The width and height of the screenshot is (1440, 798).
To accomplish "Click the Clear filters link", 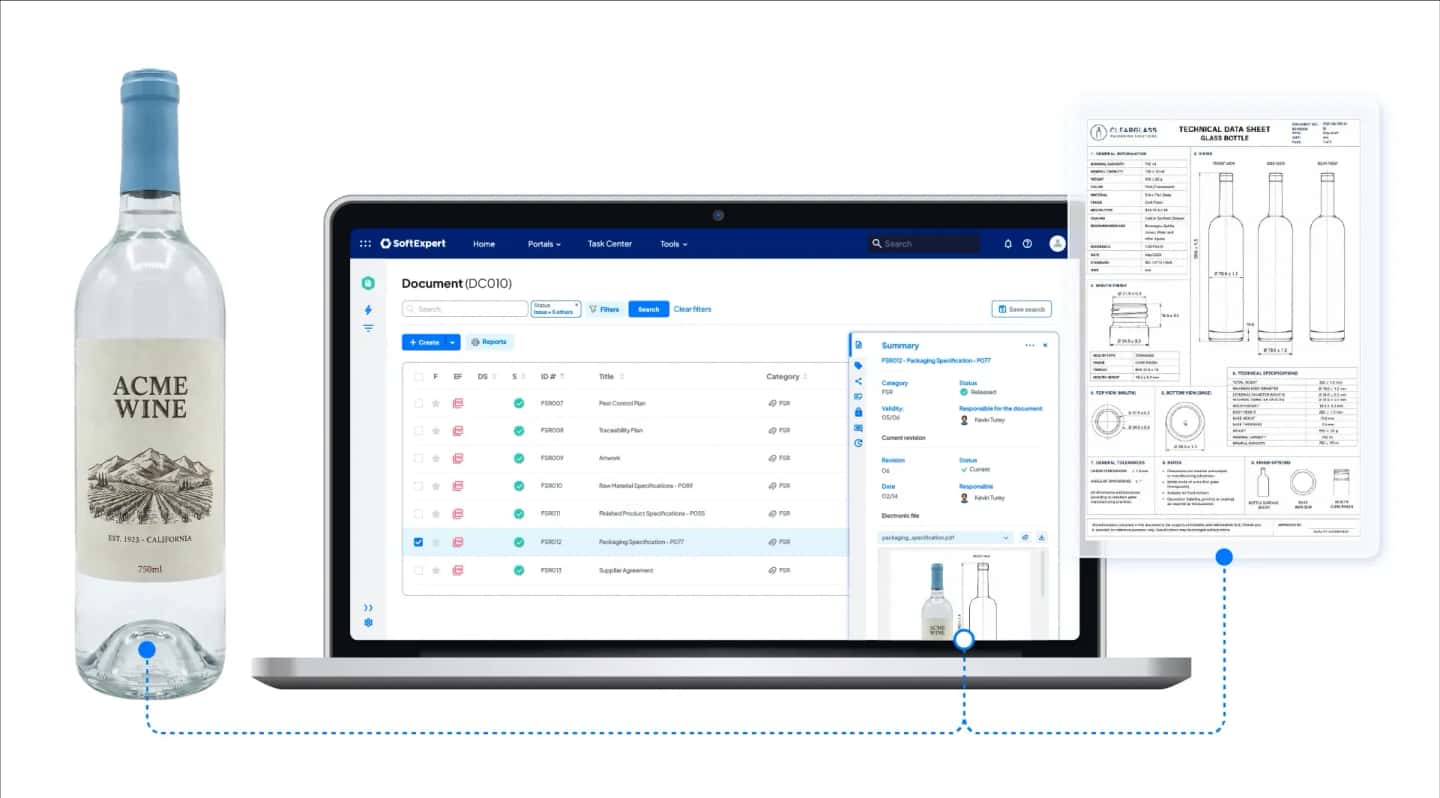I will point(693,309).
